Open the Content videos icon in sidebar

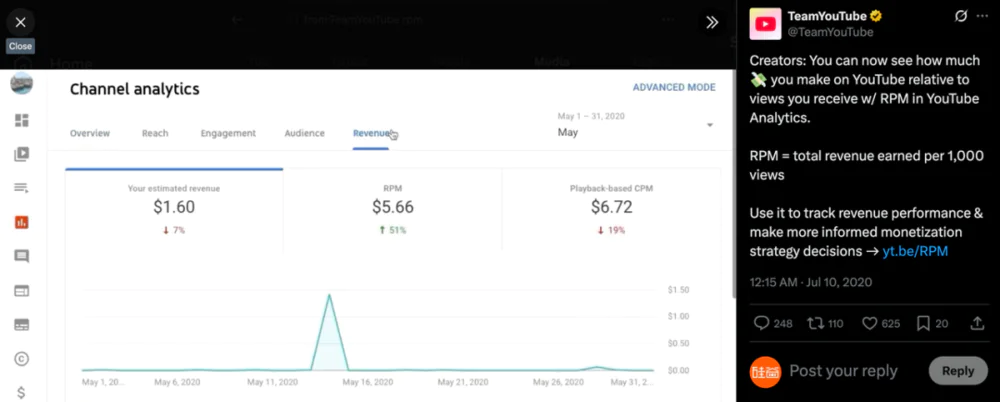(21, 154)
